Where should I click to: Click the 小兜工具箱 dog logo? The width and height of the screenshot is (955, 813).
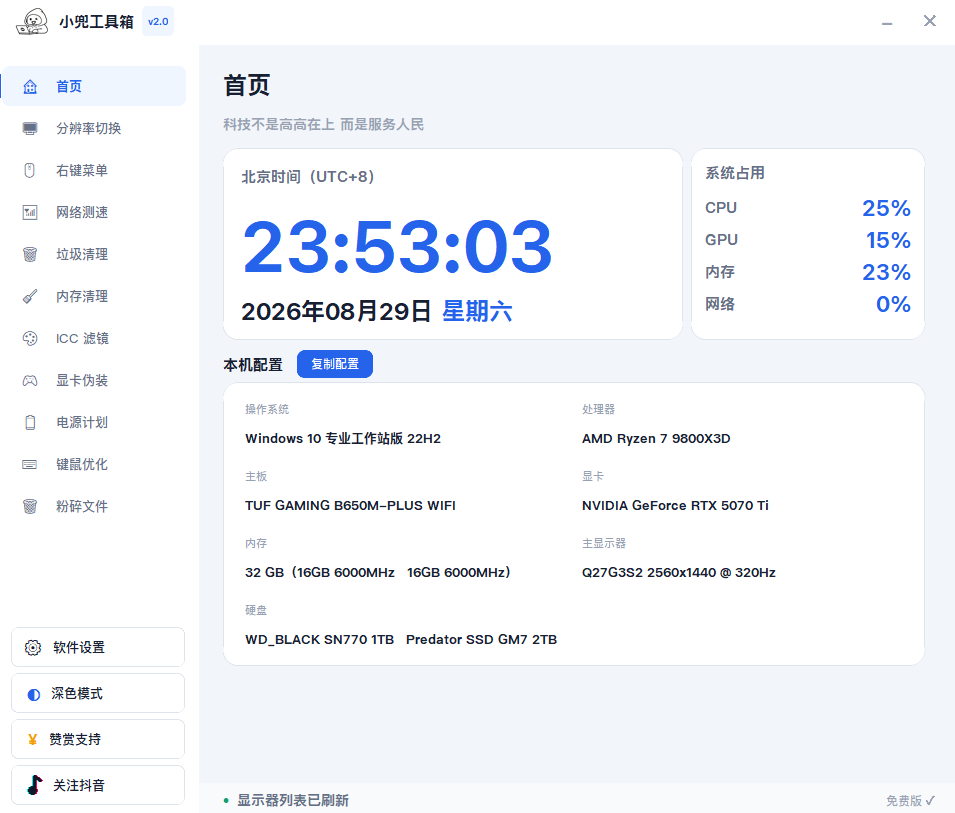32,22
